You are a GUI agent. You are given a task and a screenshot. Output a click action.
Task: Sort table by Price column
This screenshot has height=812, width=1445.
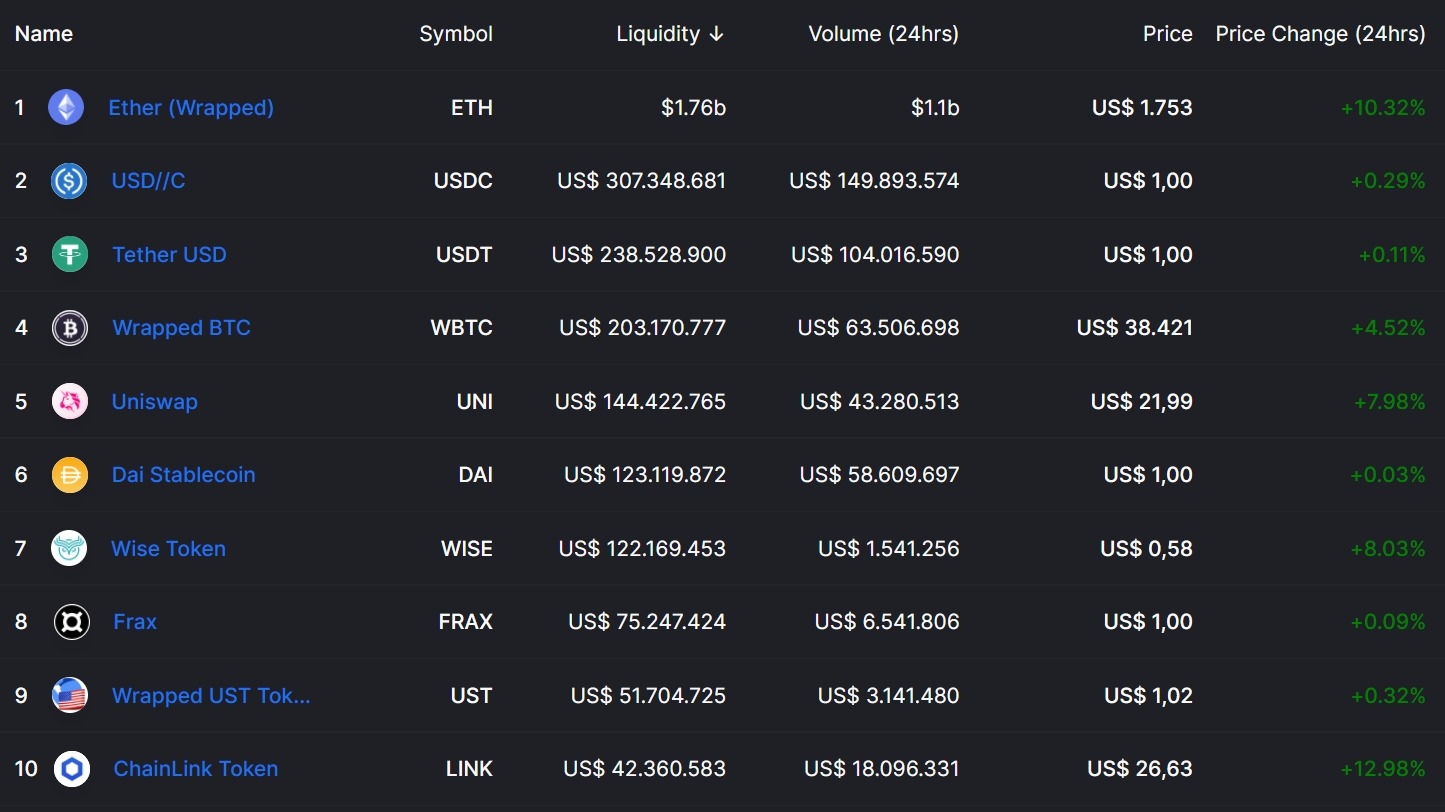(1167, 34)
